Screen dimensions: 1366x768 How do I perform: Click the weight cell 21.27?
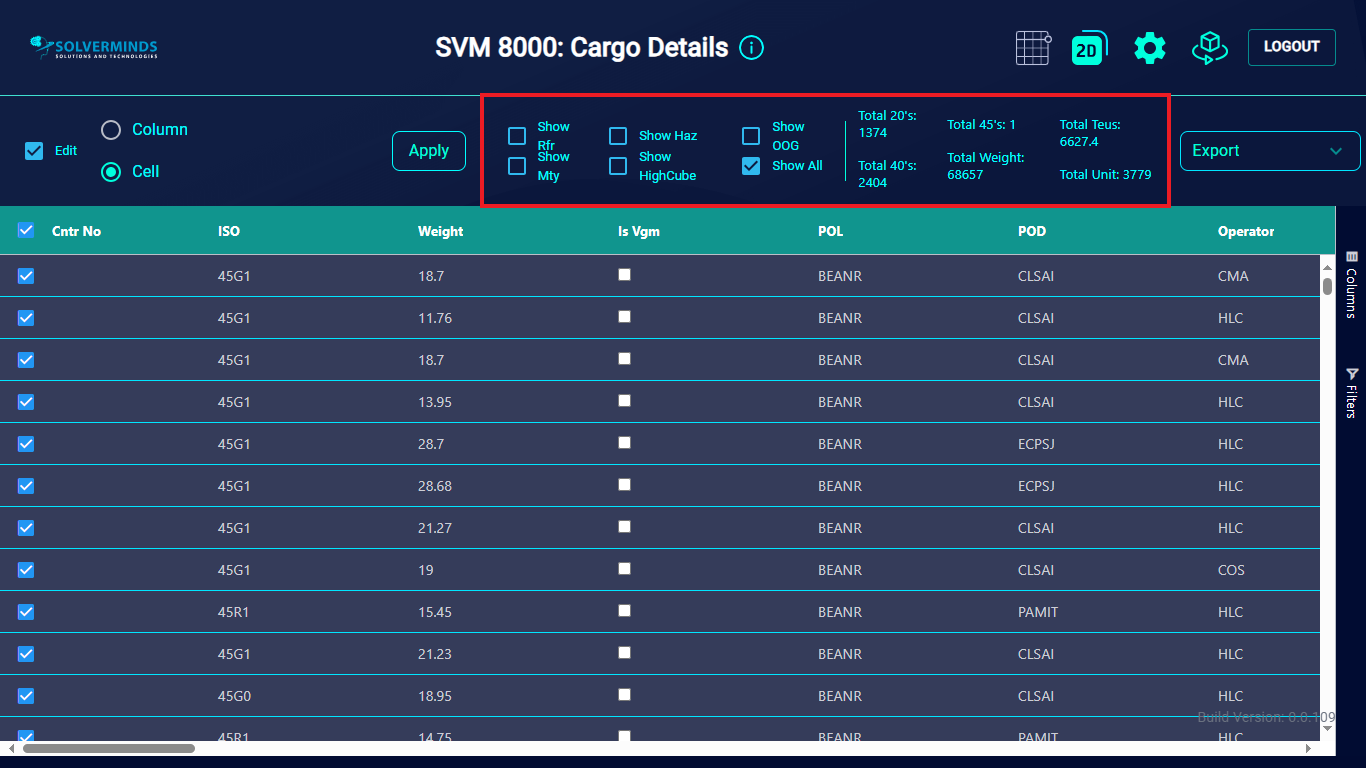[435, 528]
